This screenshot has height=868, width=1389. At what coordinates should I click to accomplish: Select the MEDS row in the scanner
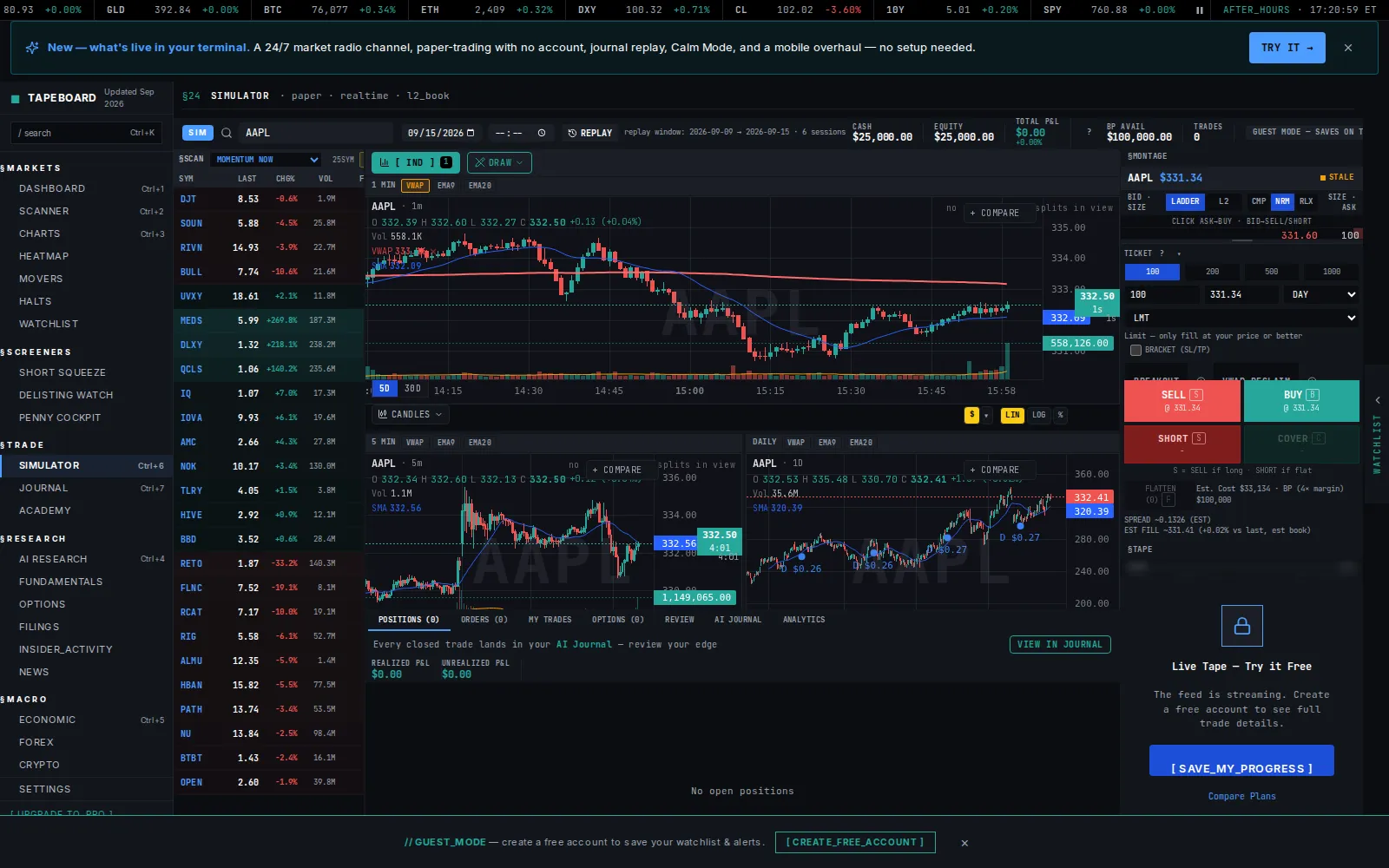click(x=268, y=321)
